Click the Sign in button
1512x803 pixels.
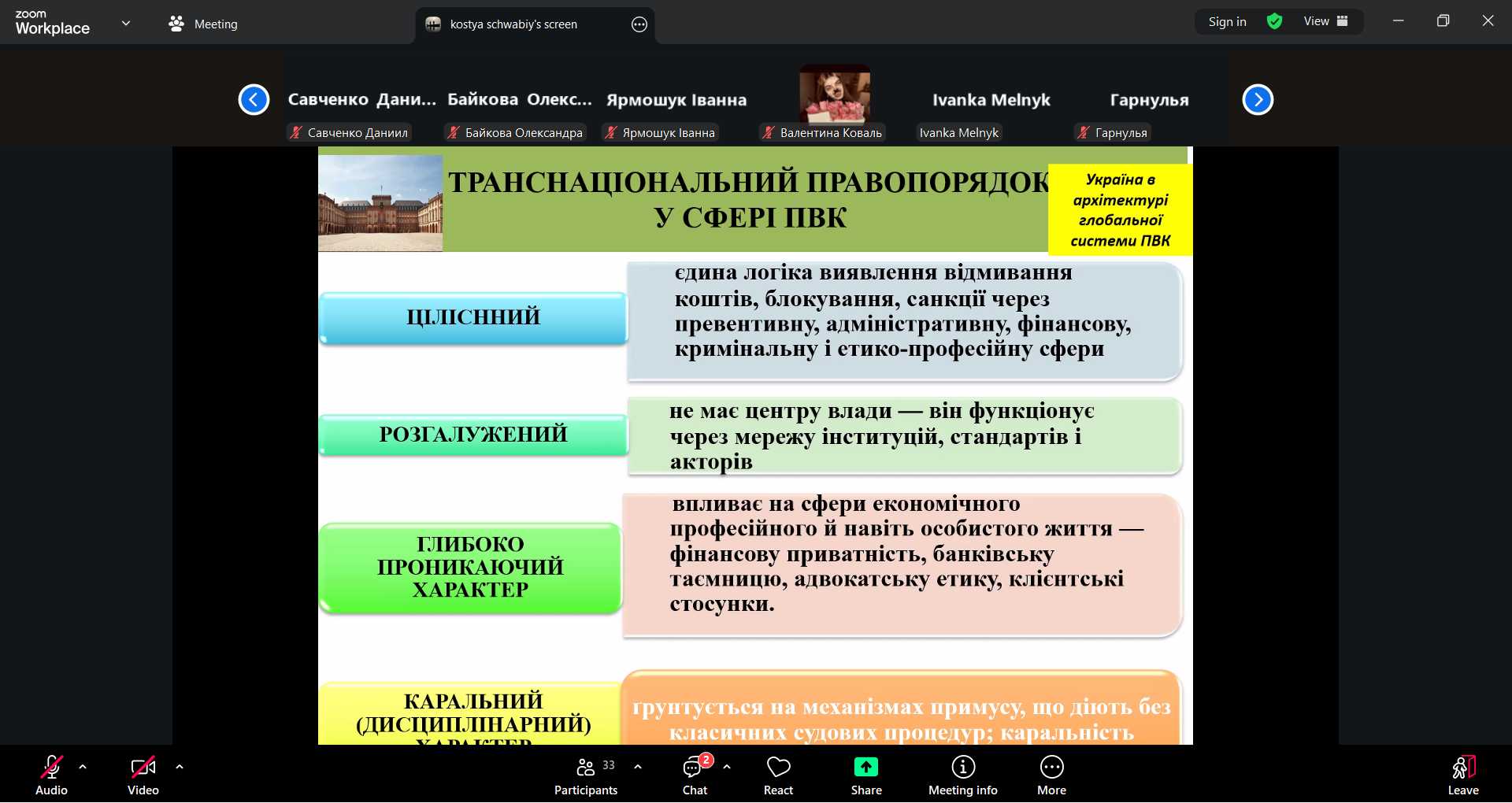point(1227,22)
